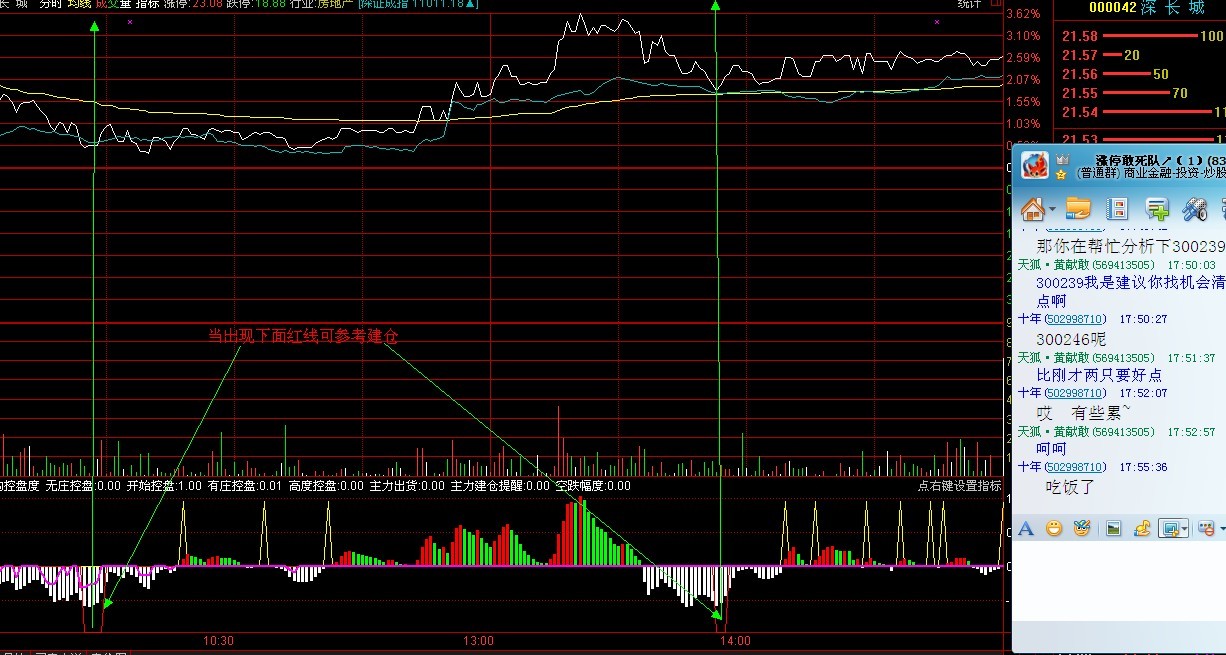Click the '高度控盘:0.00' indicator value
The height and width of the screenshot is (655, 1226).
[x=326, y=486]
